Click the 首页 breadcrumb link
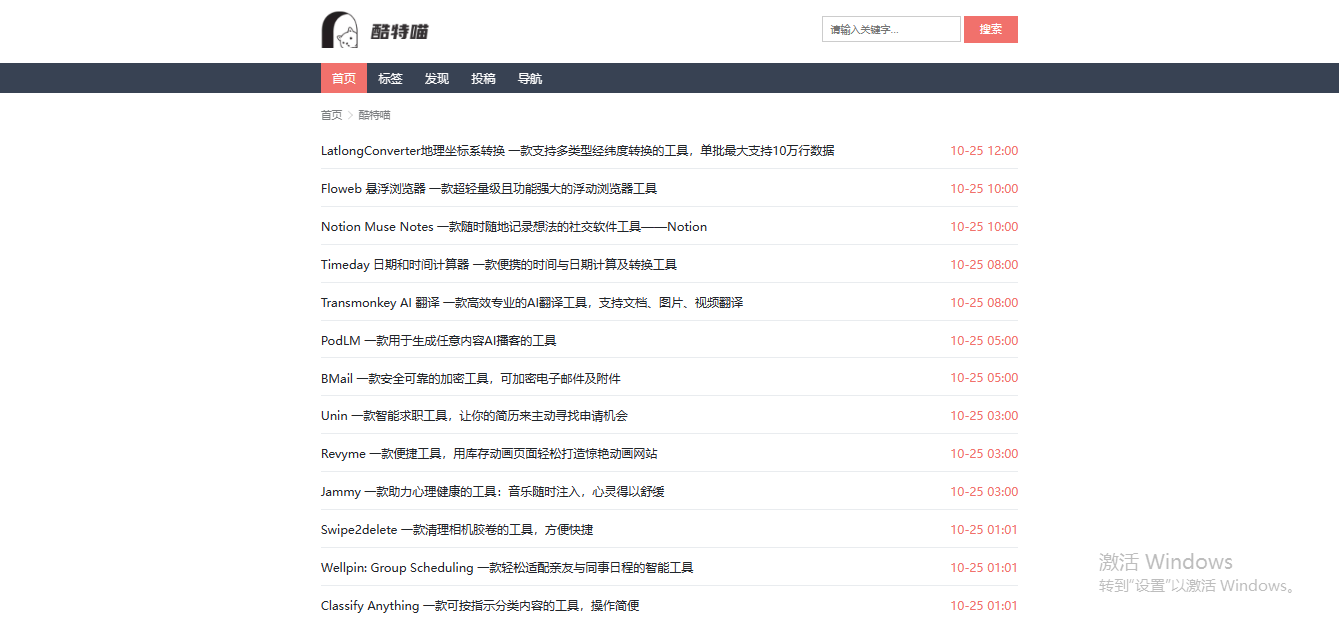 [331, 115]
